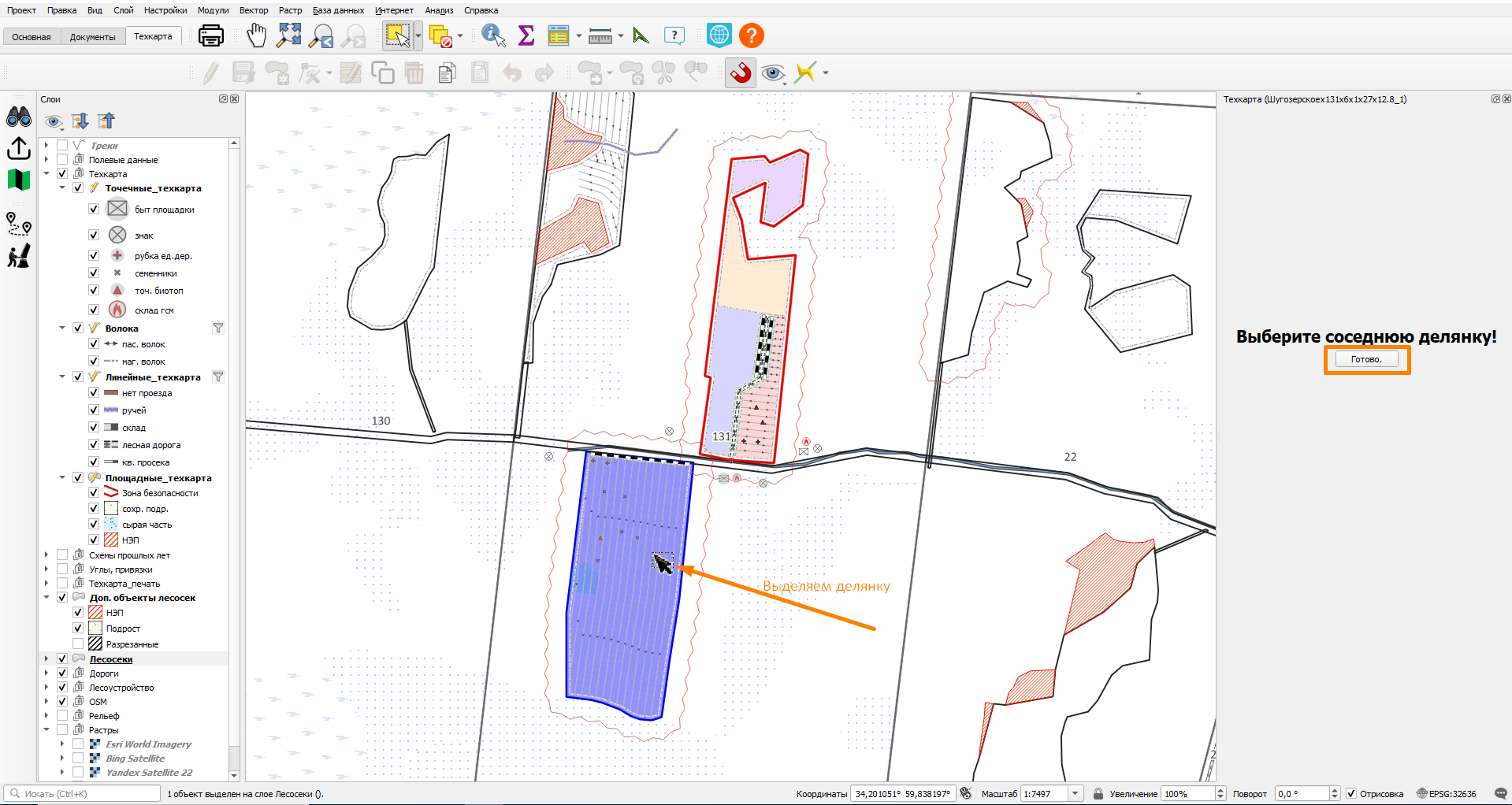1512x805 pixels.
Task: Collapse the Волока layer group
Action: click(62, 328)
